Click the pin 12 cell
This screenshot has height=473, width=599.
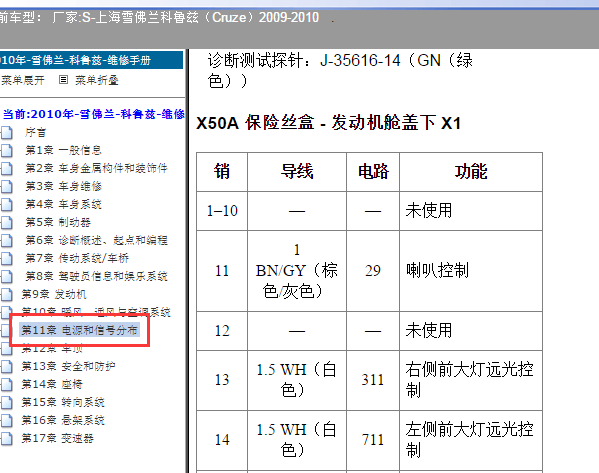[222, 331]
